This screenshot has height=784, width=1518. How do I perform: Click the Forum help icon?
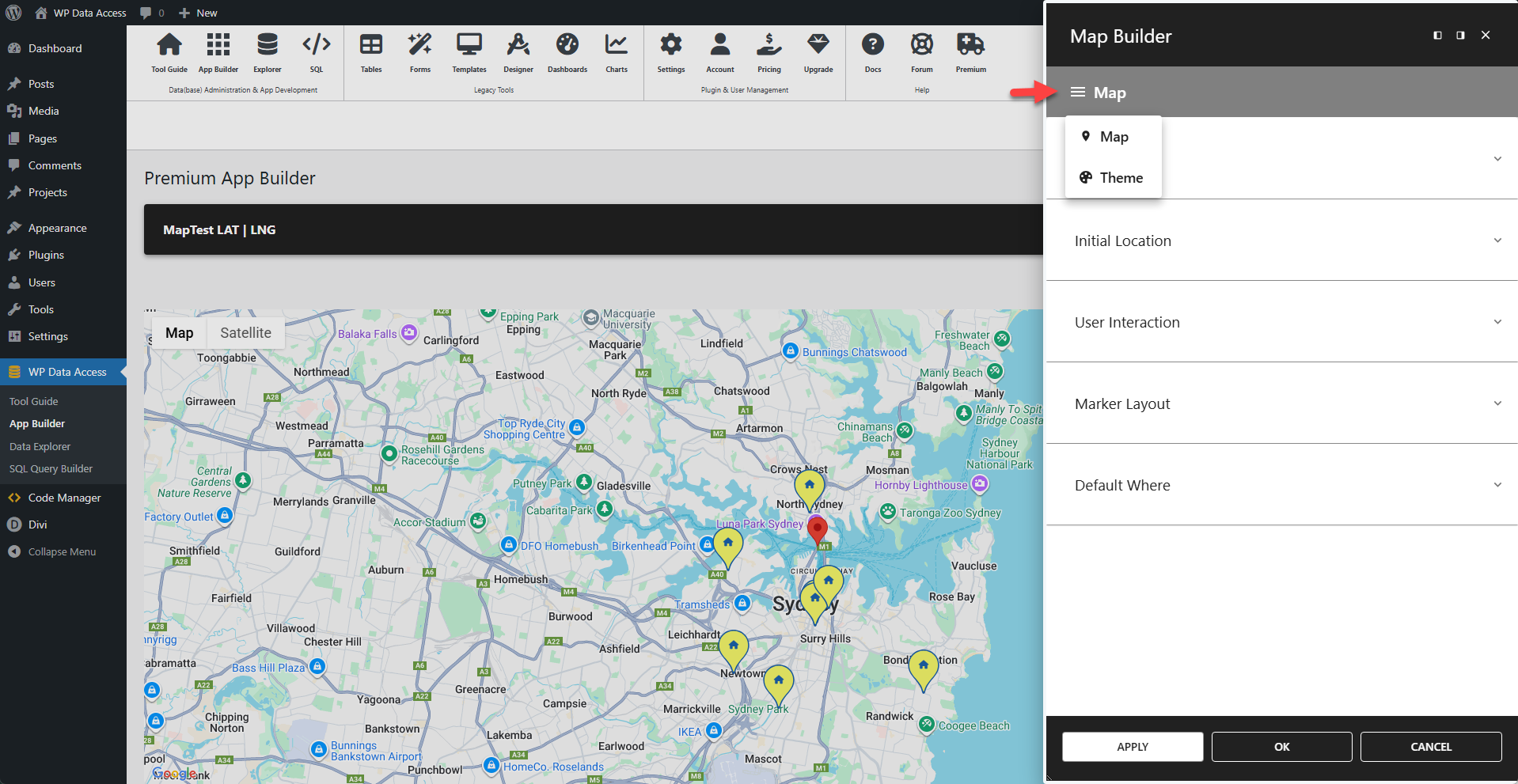click(x=921, y=53)
